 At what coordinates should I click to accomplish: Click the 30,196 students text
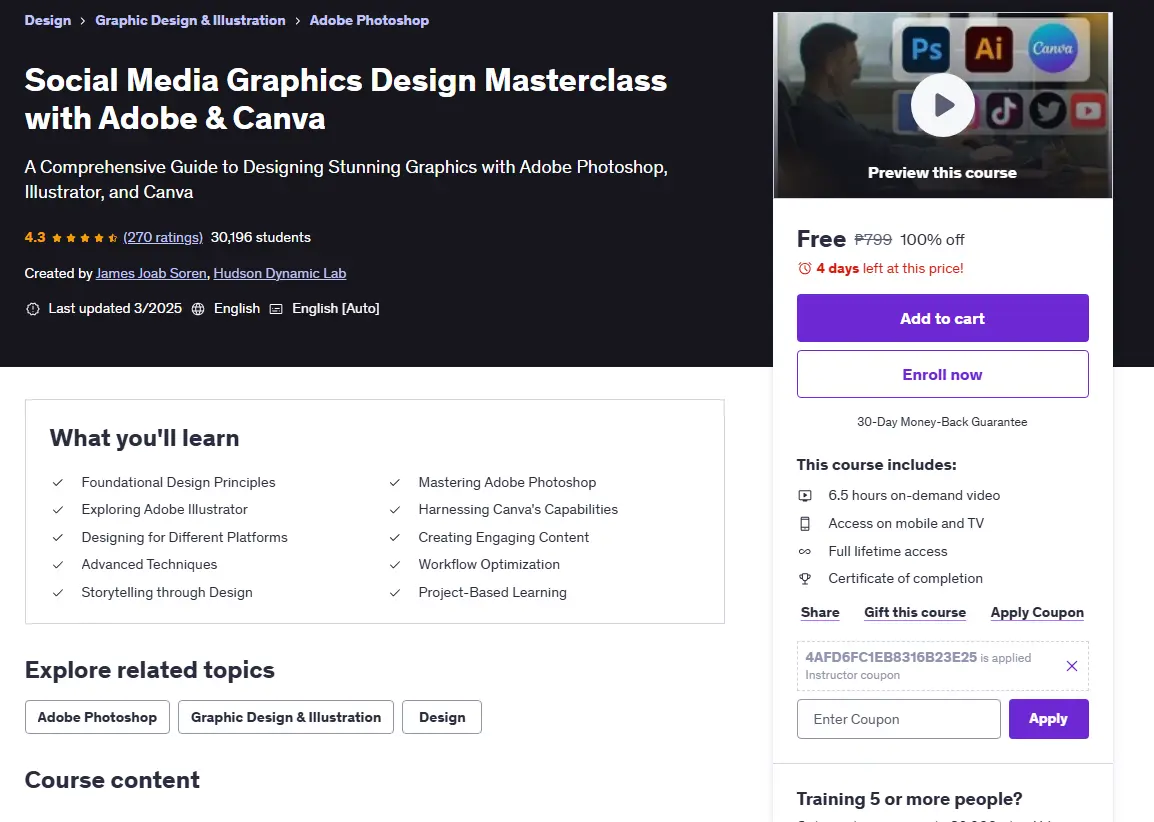261,238
